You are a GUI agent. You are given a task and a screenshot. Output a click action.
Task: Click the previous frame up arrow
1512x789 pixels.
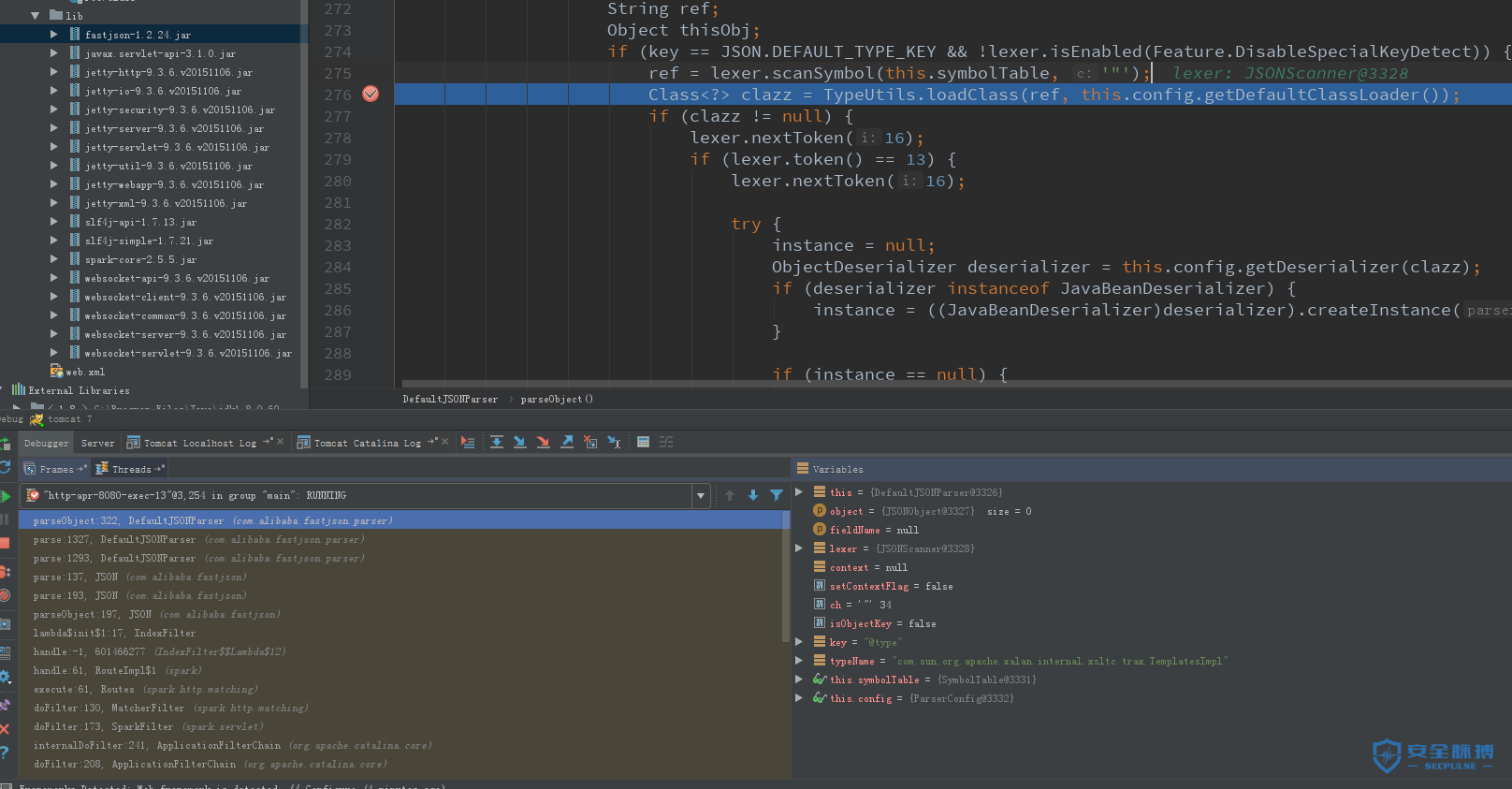(730, 495)
